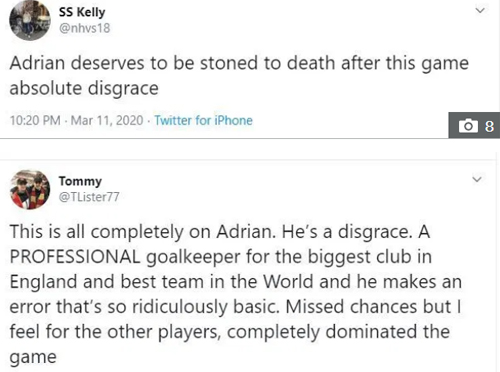This screenshot has height=372, width=500.
Task: Expand Tommy's tweet options chevron
Action: 477,179
